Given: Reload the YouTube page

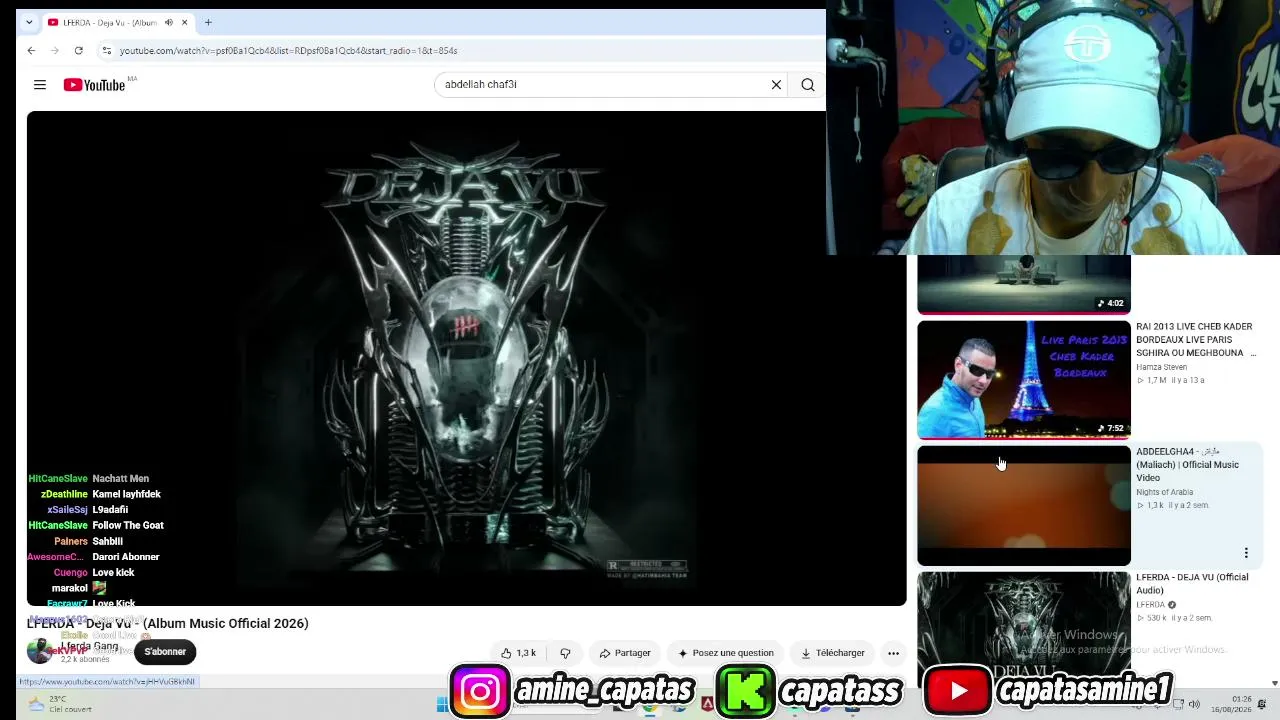Looking at the screenshot, I should (x=78, y=50).
